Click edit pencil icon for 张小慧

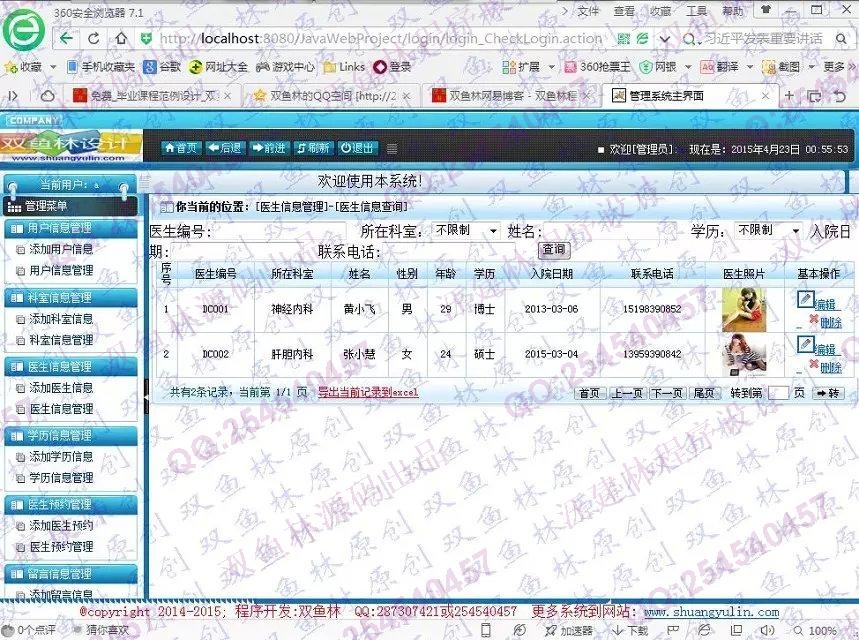[805, 344]
